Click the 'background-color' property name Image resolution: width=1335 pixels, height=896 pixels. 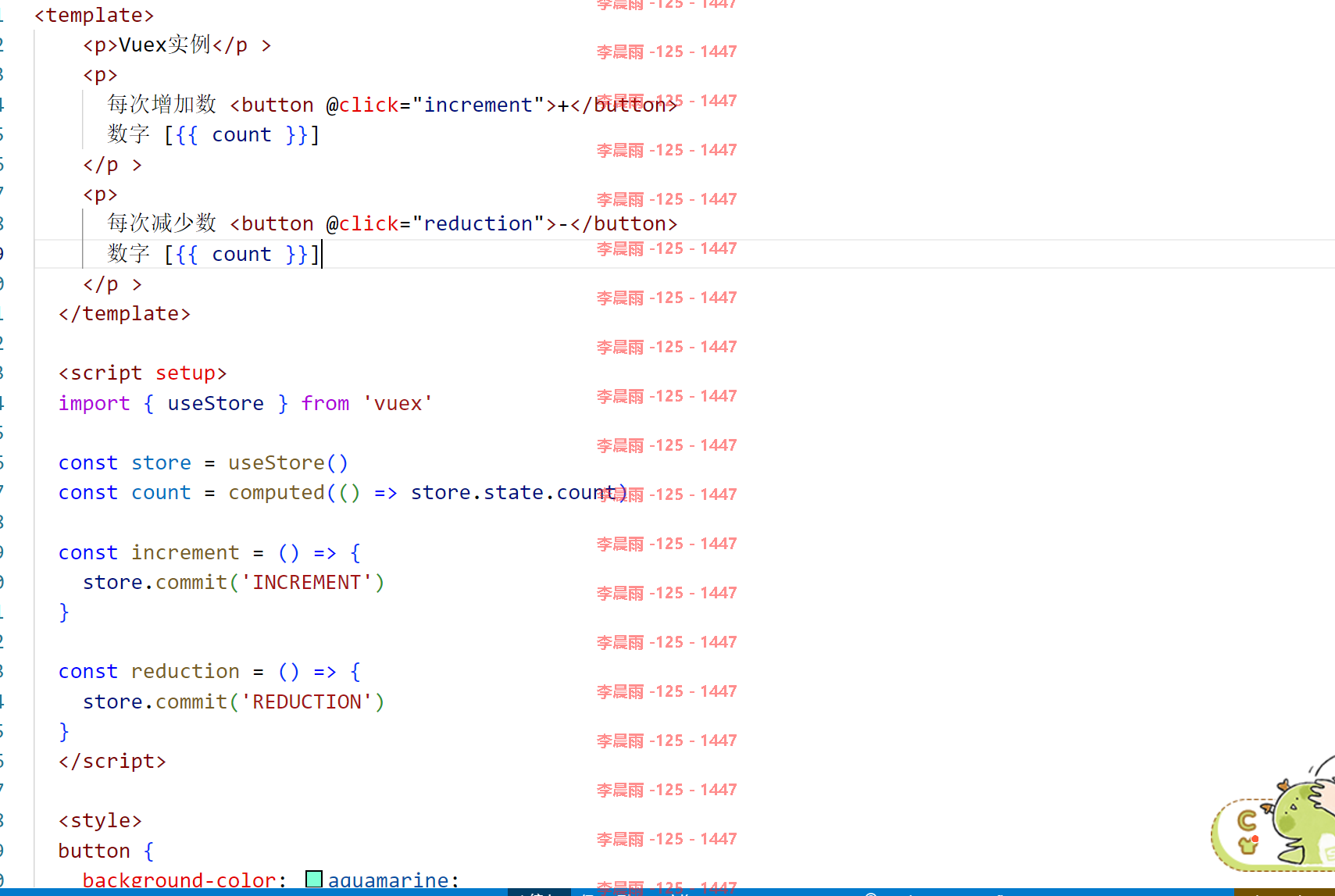point(180,880)
